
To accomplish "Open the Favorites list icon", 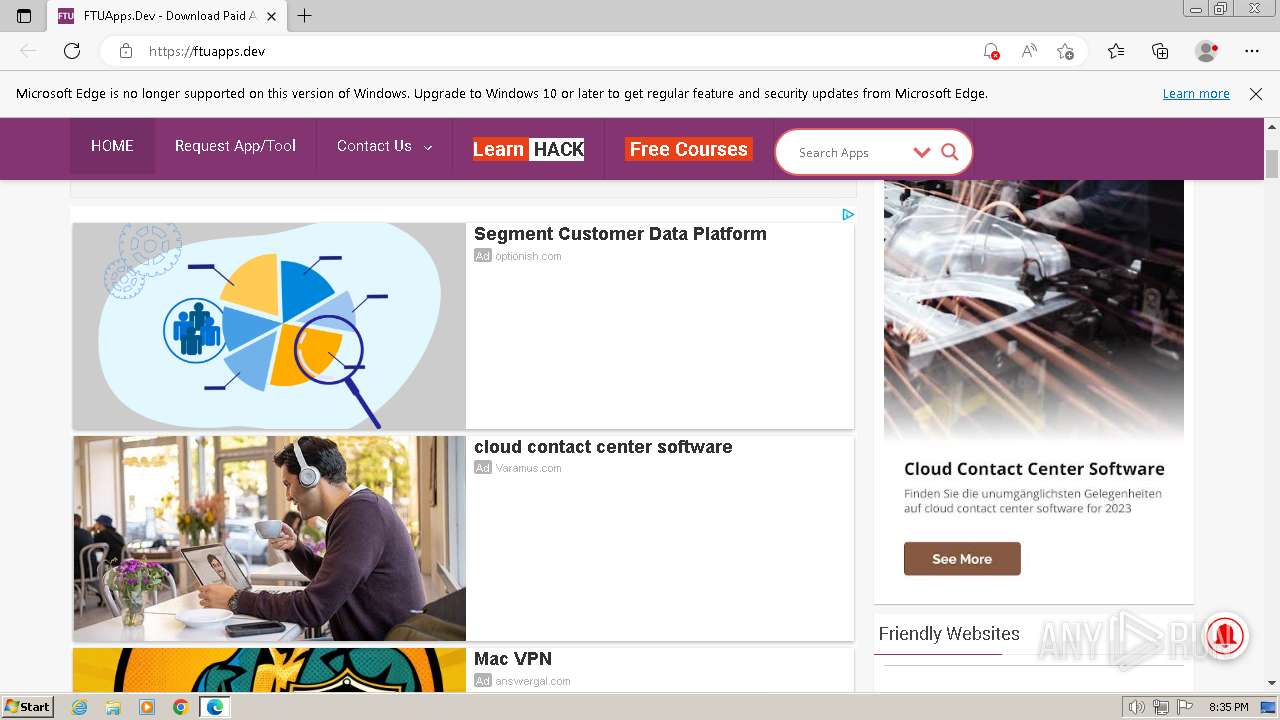I will [1116, 51].
